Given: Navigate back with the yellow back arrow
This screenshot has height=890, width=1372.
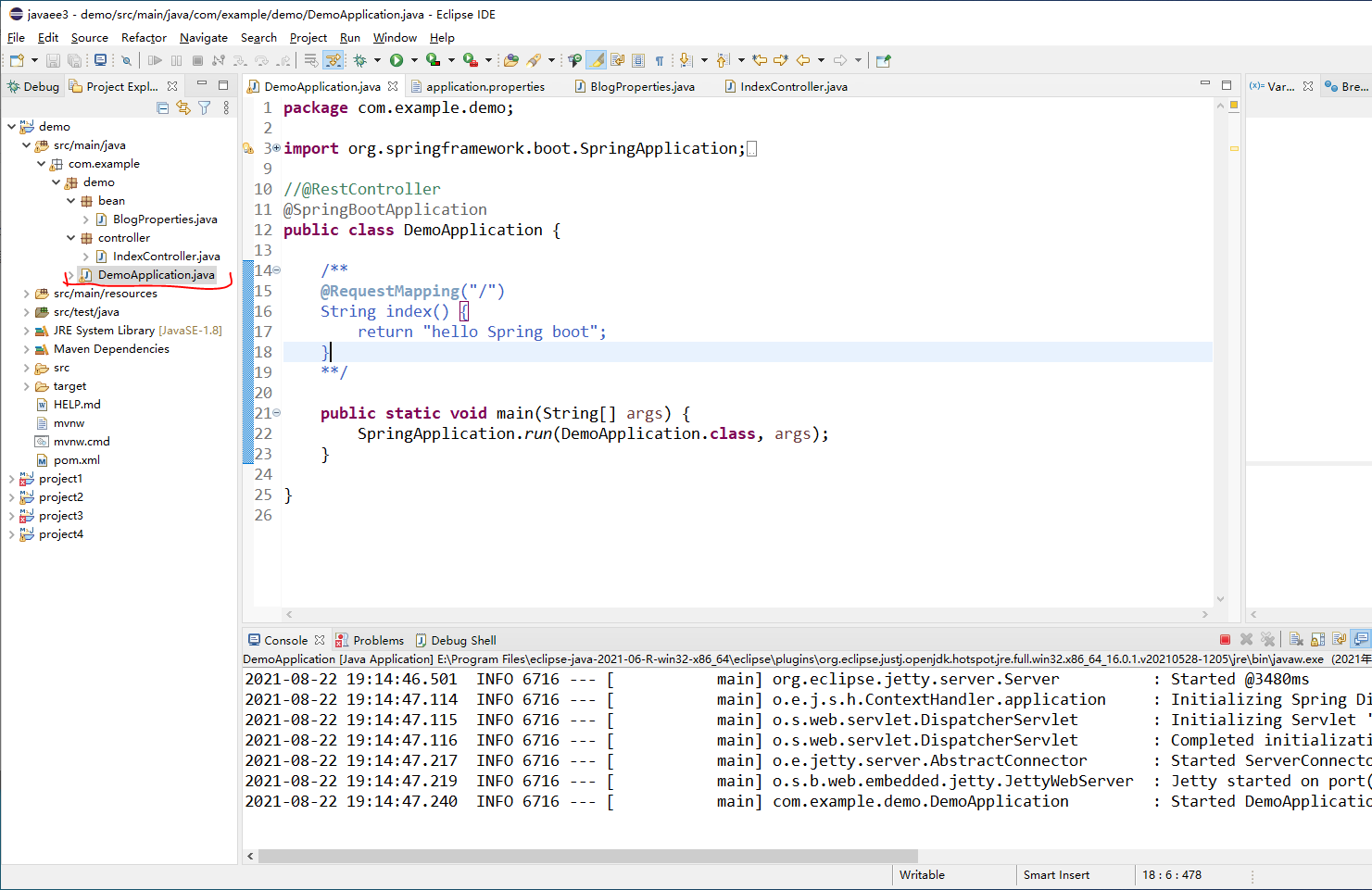Looking at the screenshot, I should [x=803, y=60].
